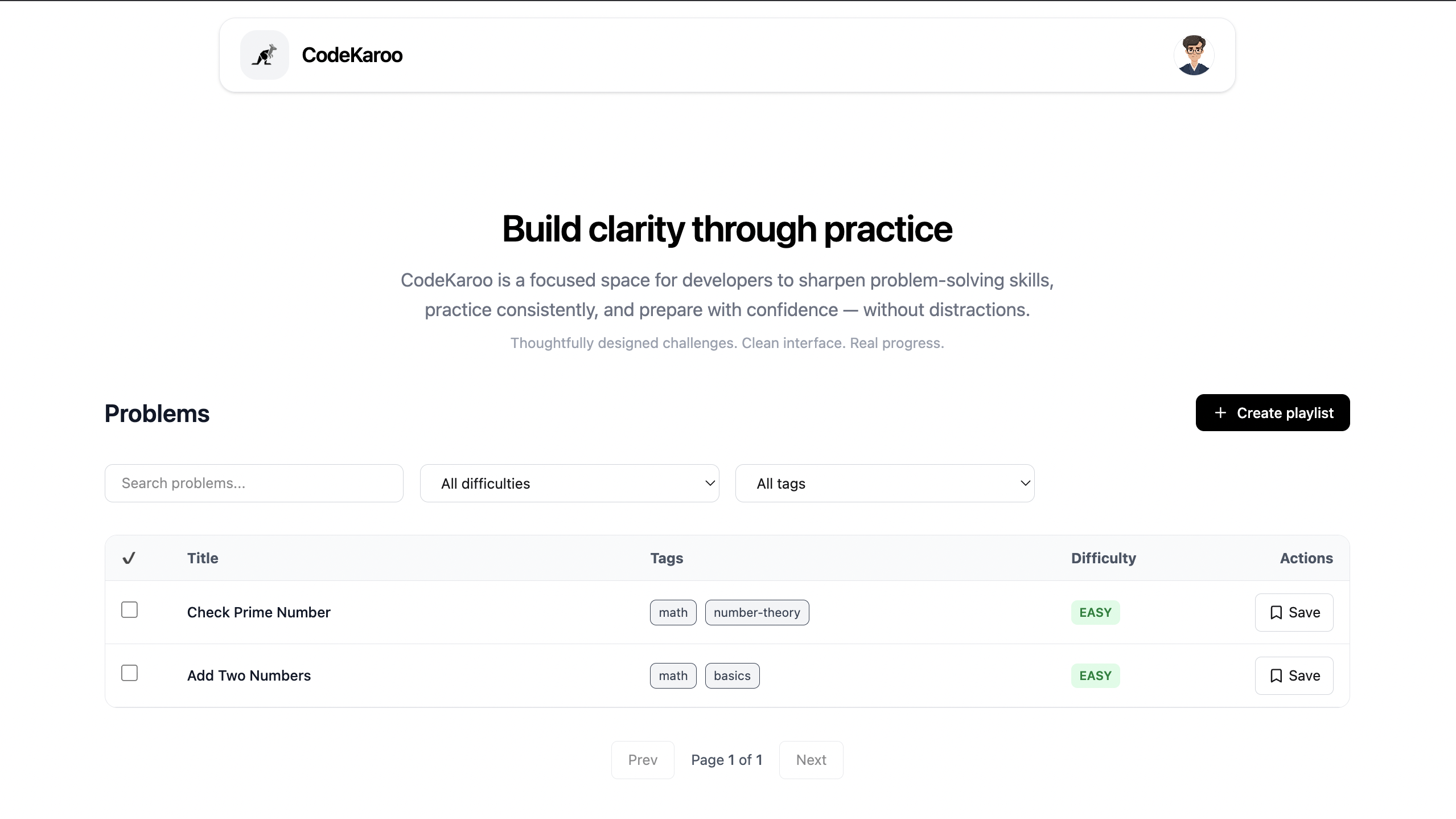Image resolution: width=1456 pixels, height=819 pixels.
Task: Click the Title column header
Action: (x=202, y=558)
